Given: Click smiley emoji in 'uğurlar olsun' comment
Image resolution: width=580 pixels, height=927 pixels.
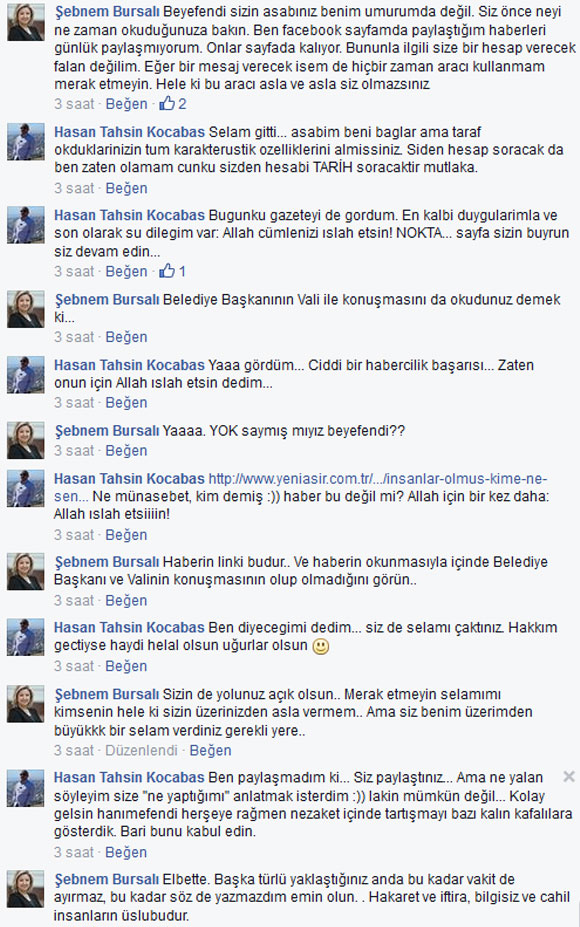Looking at the screenshot, I should point(320,646).
